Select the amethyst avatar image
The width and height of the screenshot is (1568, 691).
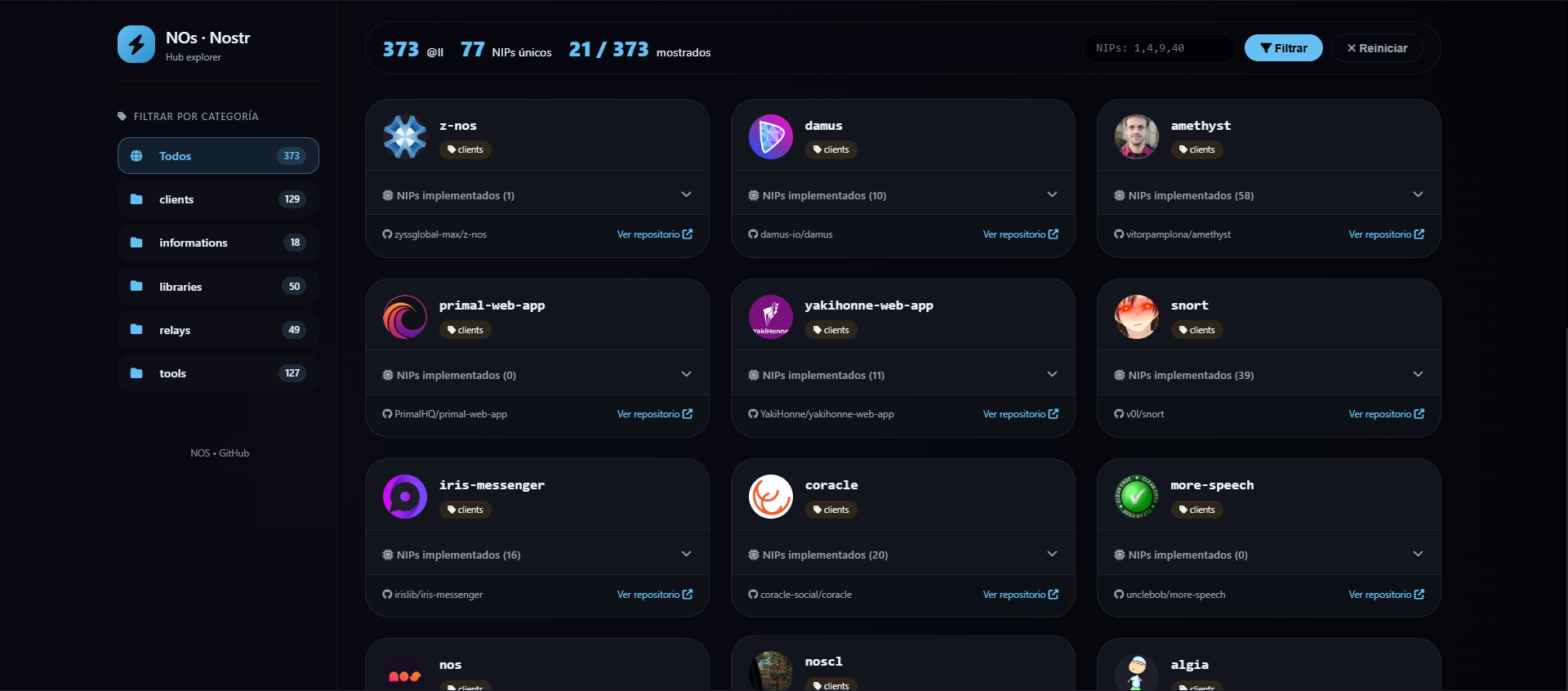[x=1137, y=136]
